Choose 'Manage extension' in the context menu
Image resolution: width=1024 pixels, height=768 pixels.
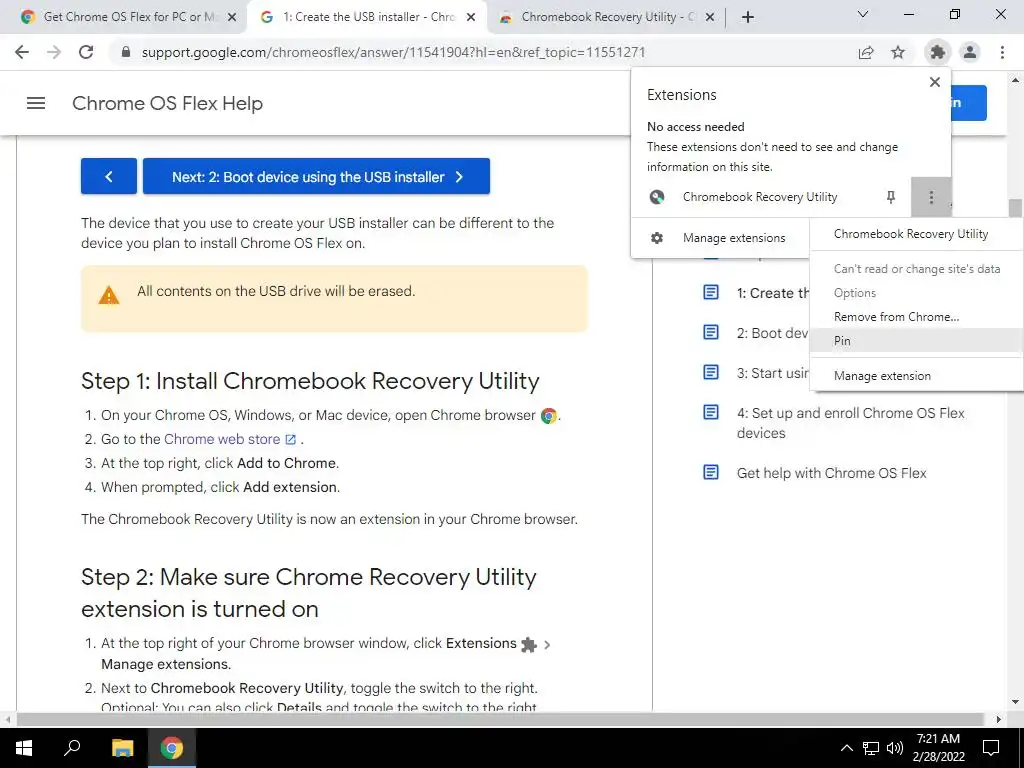coord(916,376)
